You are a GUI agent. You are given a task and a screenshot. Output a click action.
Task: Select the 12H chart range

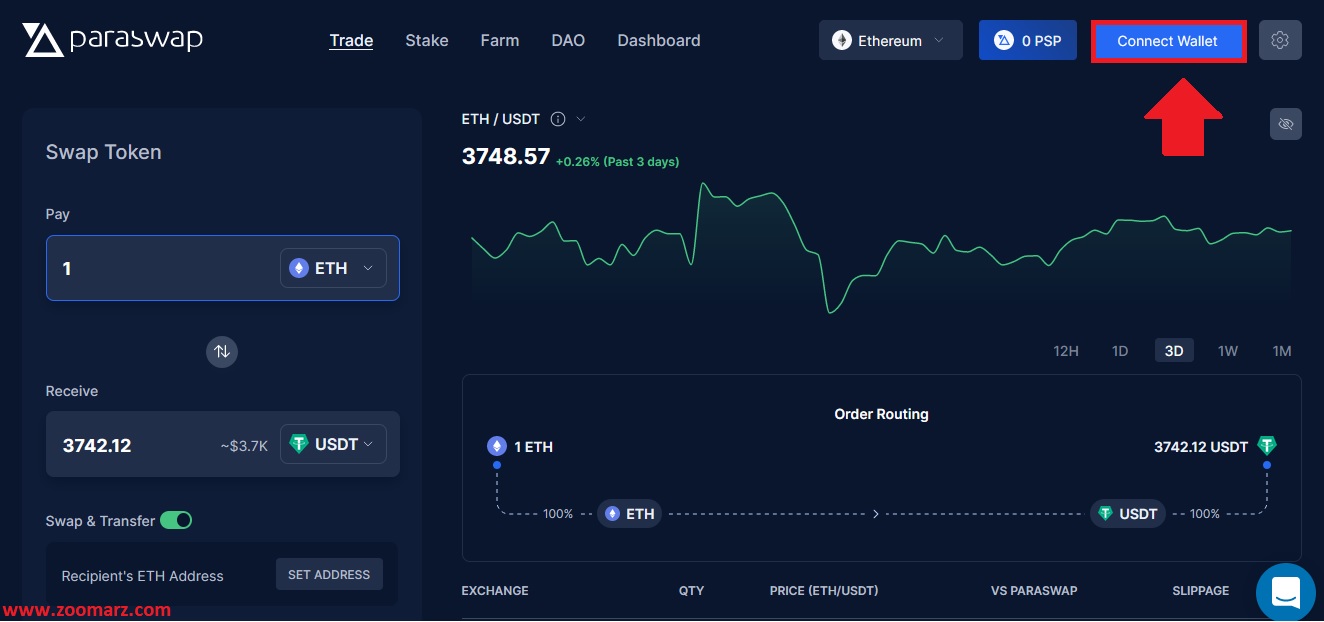(1066, 351)
